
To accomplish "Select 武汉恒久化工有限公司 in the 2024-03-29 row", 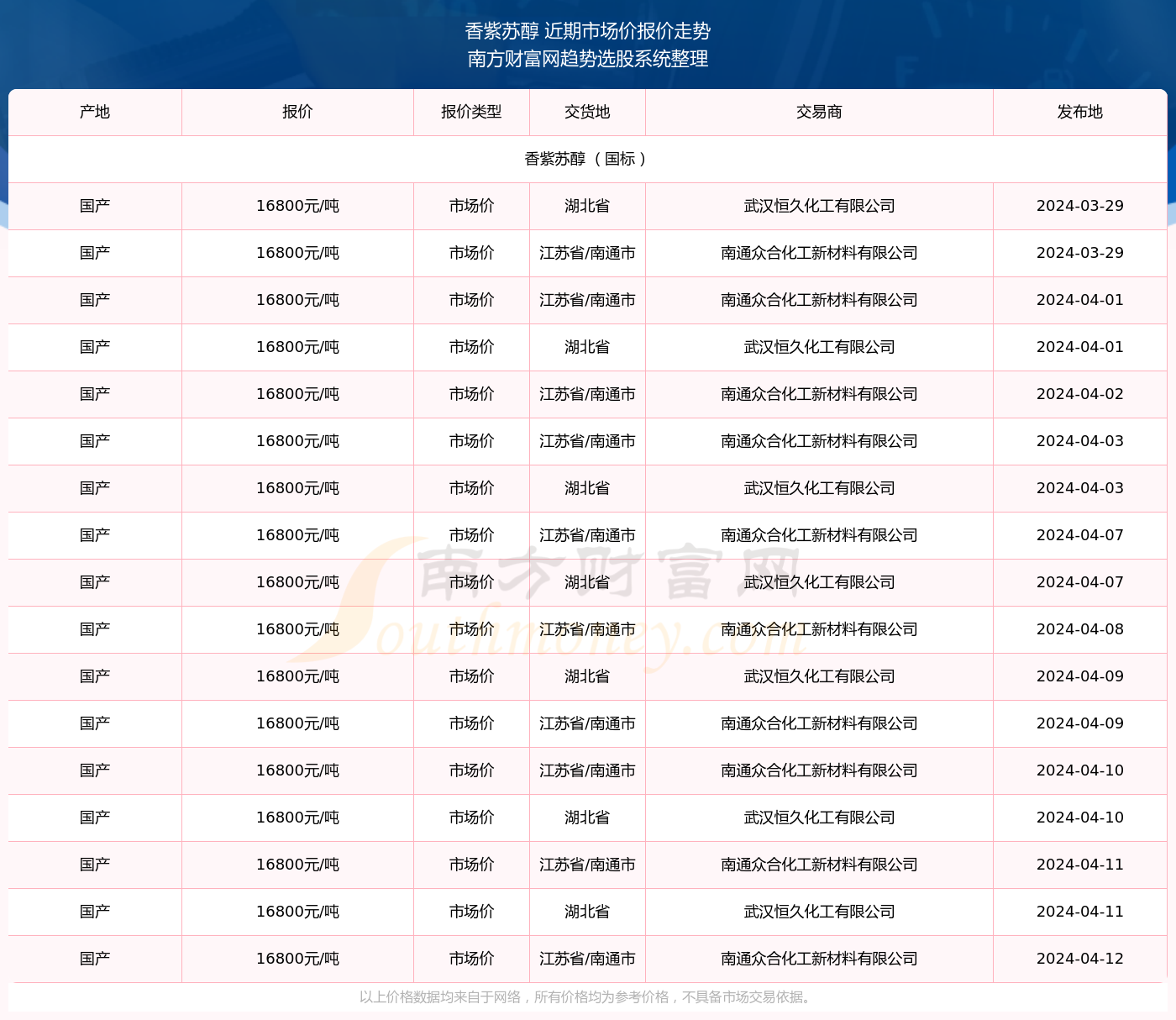I will 819,206.
